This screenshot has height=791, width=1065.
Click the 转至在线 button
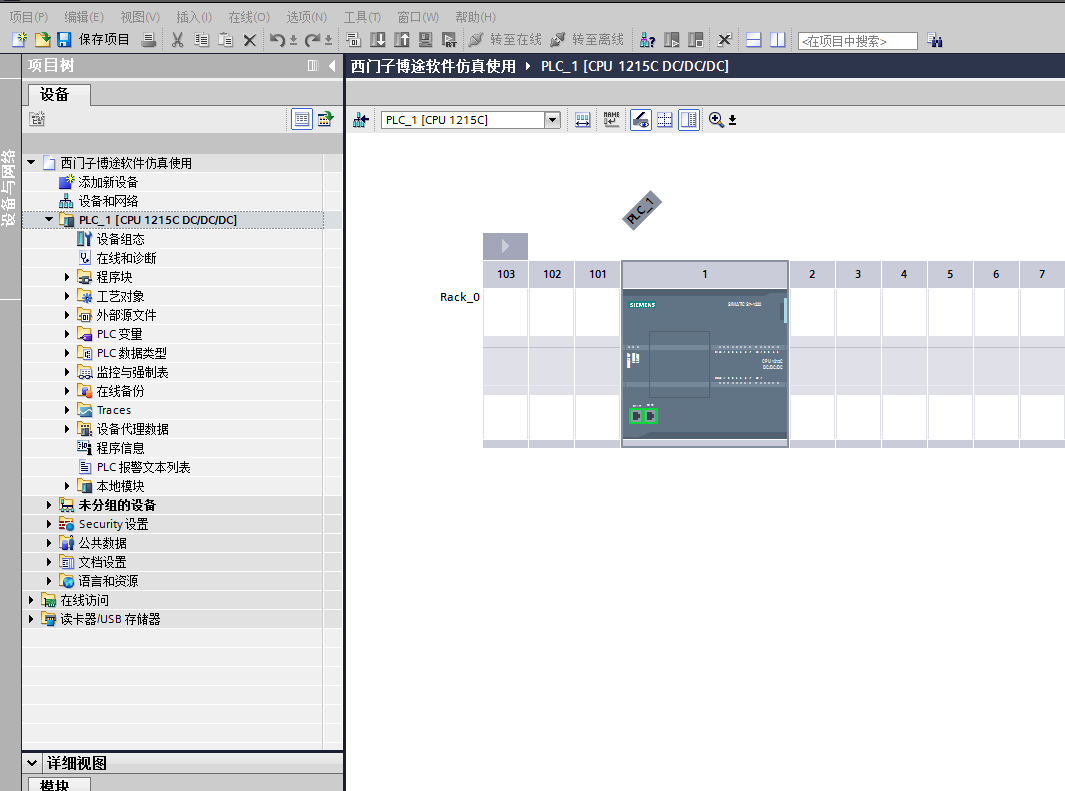click(x=506, y=40)
